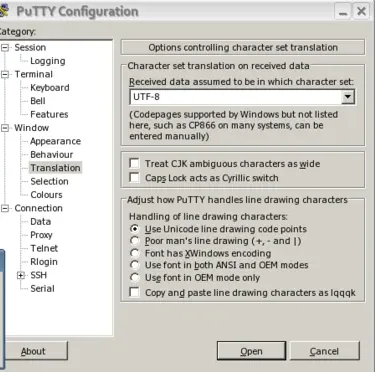Click the About button
Screen dimensions: 375x372
[36, 351]
